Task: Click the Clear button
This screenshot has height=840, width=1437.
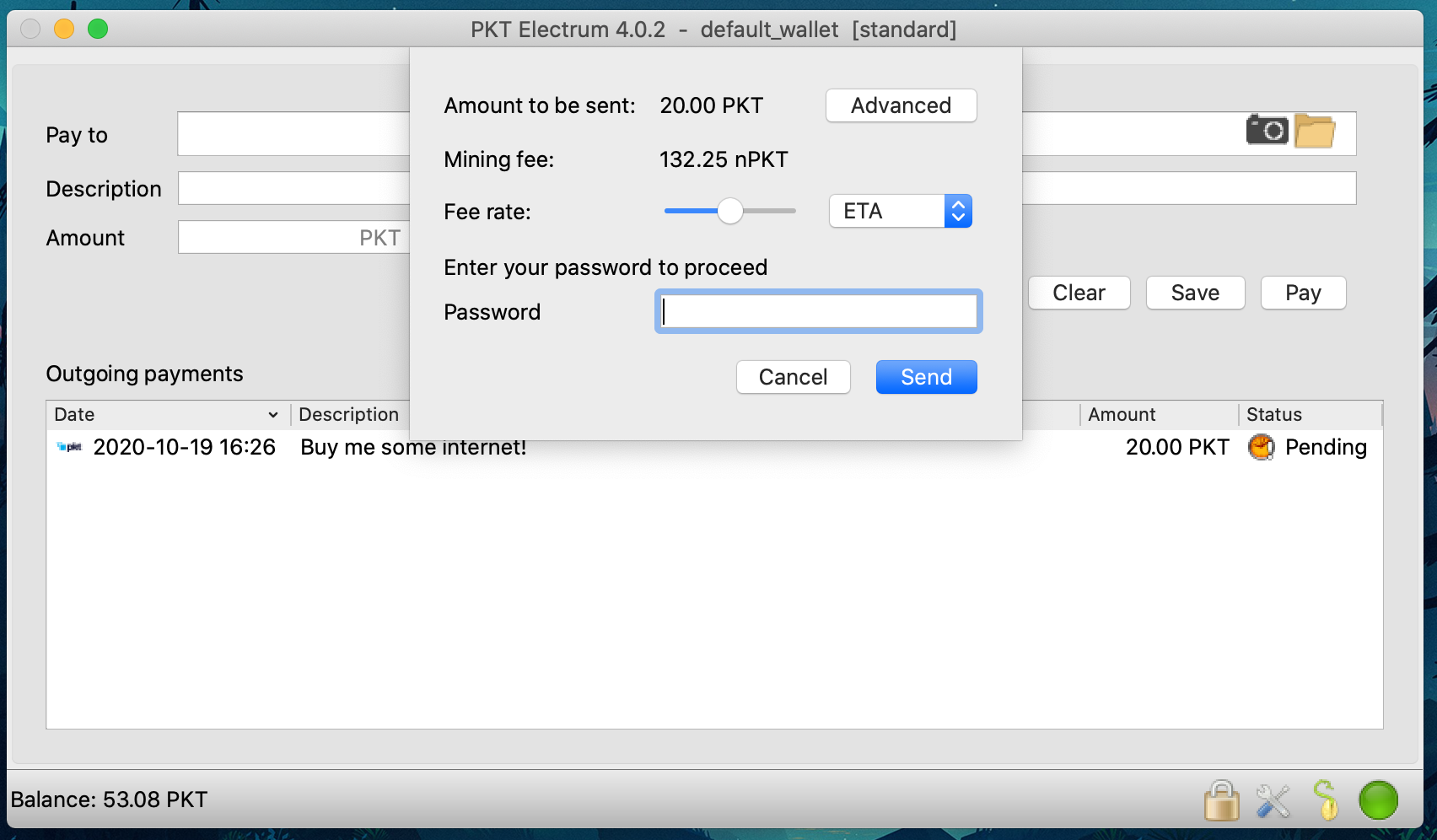Action: point(1079,293)
